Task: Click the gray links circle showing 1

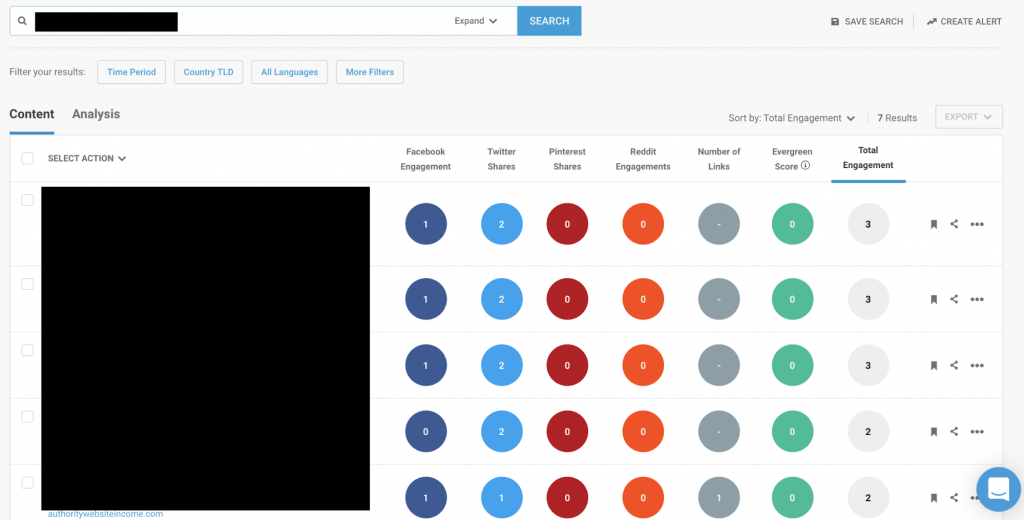Action: tap(719, 498)
